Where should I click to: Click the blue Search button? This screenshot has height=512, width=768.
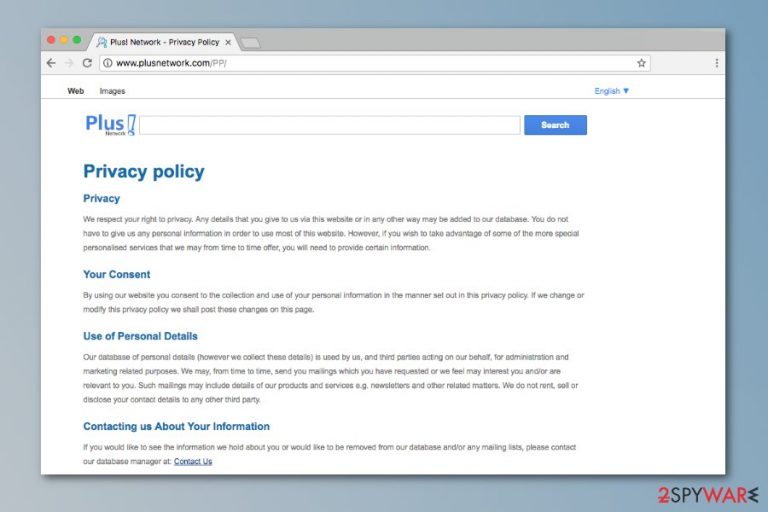[x=555, y=125]
